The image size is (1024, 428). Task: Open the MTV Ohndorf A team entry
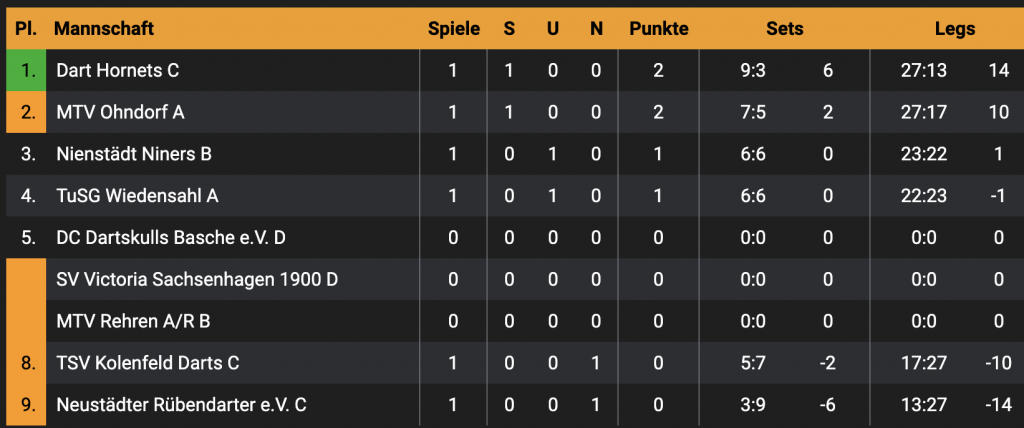coord(120,112)
